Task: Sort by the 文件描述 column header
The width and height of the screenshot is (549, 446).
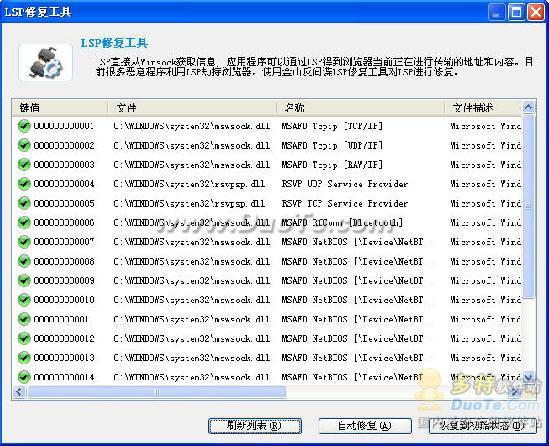Action: tap(483, 107)
